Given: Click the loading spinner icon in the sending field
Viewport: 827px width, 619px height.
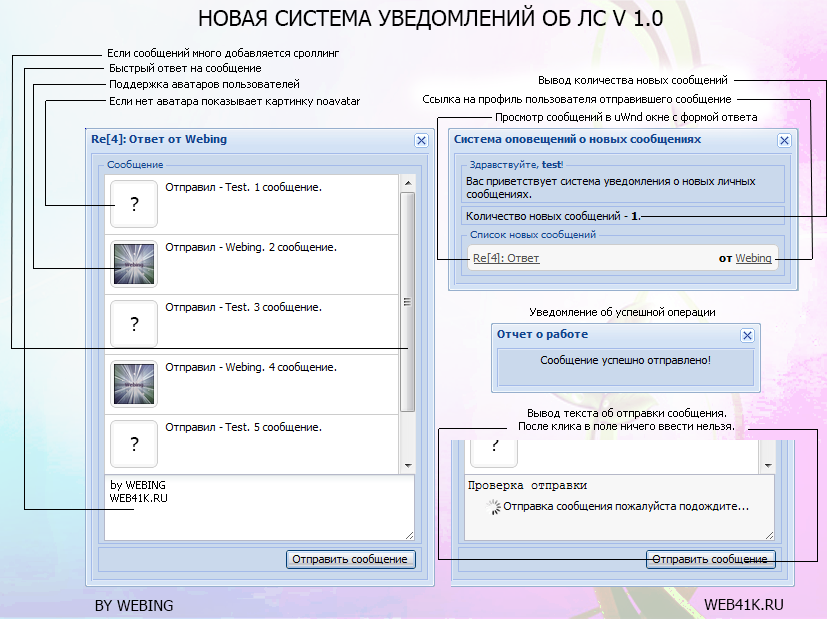Looking at the screenshot, I should (x=493, y=507).
